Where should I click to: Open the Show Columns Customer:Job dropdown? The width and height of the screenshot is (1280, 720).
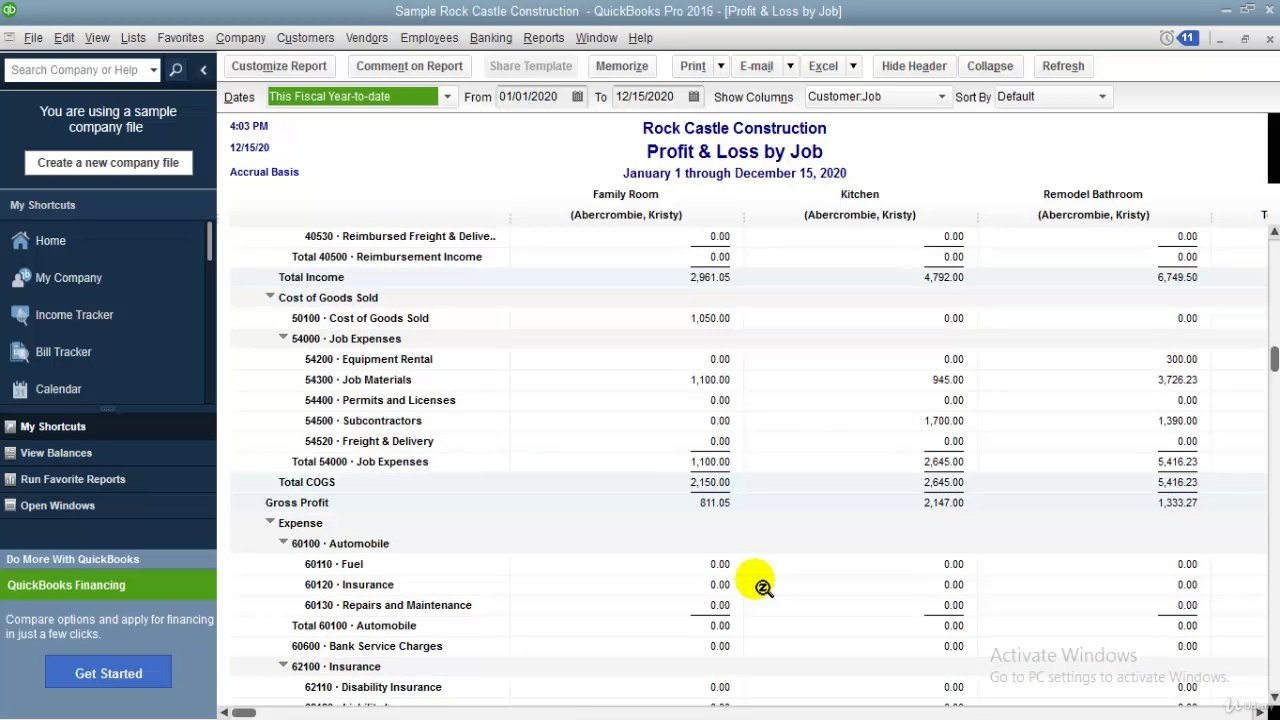coord(941,97)
